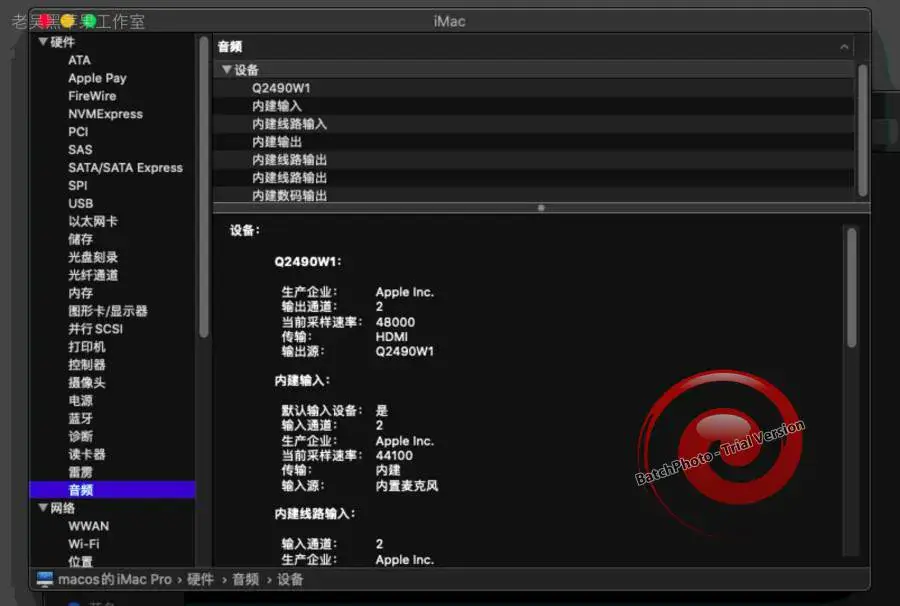Open WWAN under 网络

pyautogui.click(x=88, y=526)
